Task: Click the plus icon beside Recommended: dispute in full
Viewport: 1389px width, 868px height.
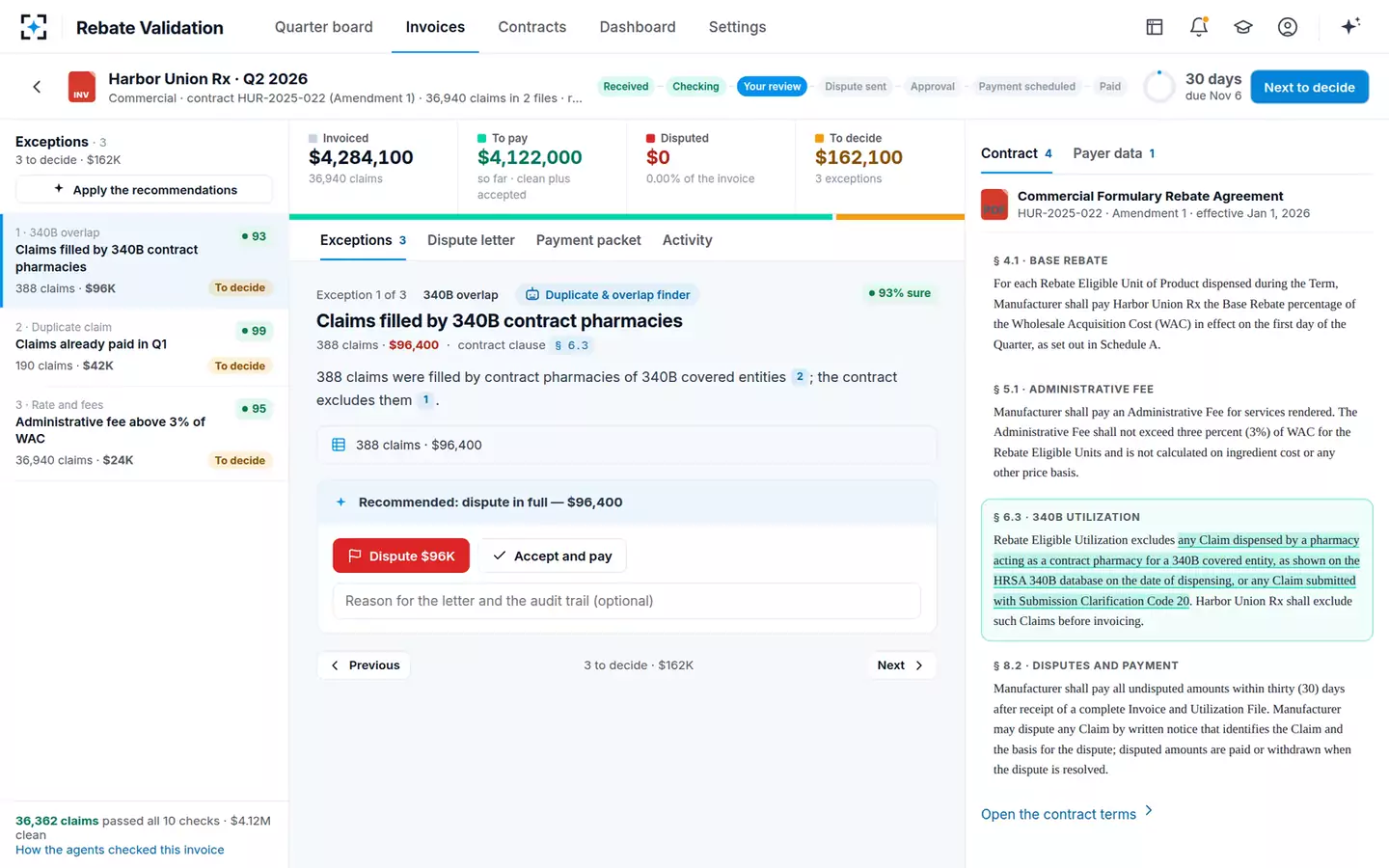Action: 340,502
